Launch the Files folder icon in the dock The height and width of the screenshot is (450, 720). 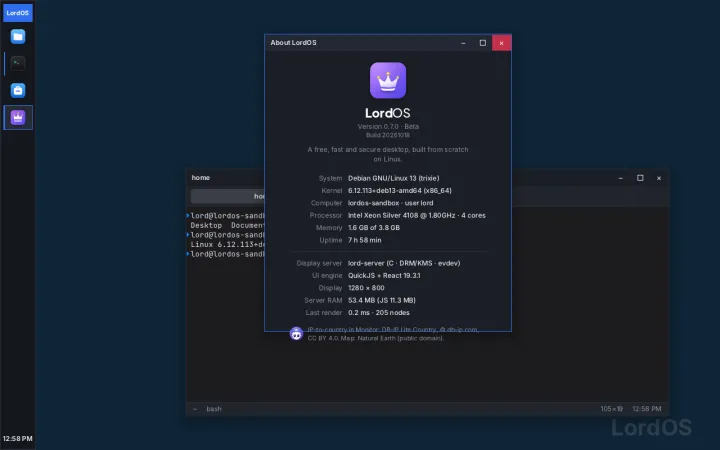[x=18, y=37]
